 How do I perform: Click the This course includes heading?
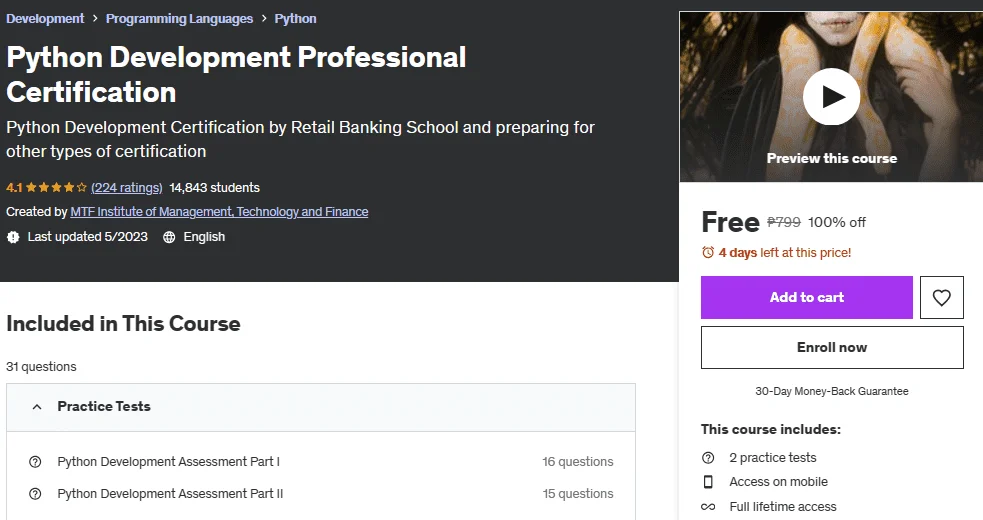pyautogui.click(x=771, y=430)
